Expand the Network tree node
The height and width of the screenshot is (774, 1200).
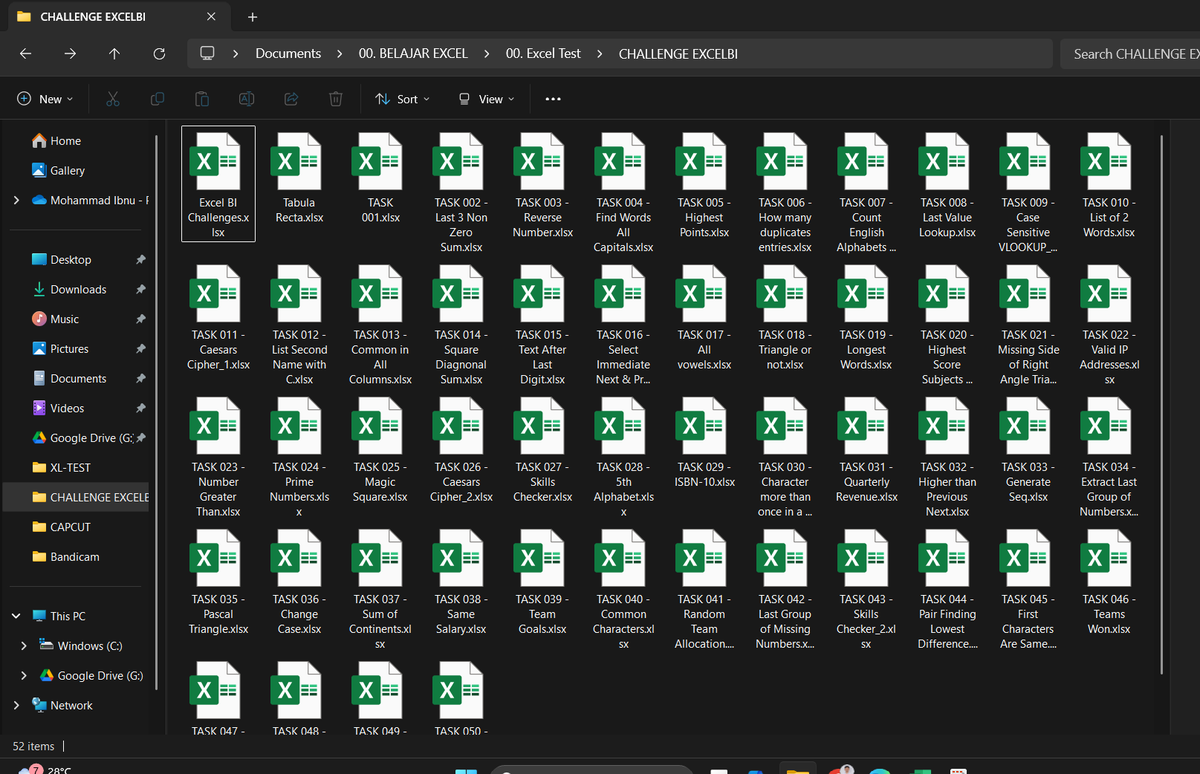pos(16,705)
